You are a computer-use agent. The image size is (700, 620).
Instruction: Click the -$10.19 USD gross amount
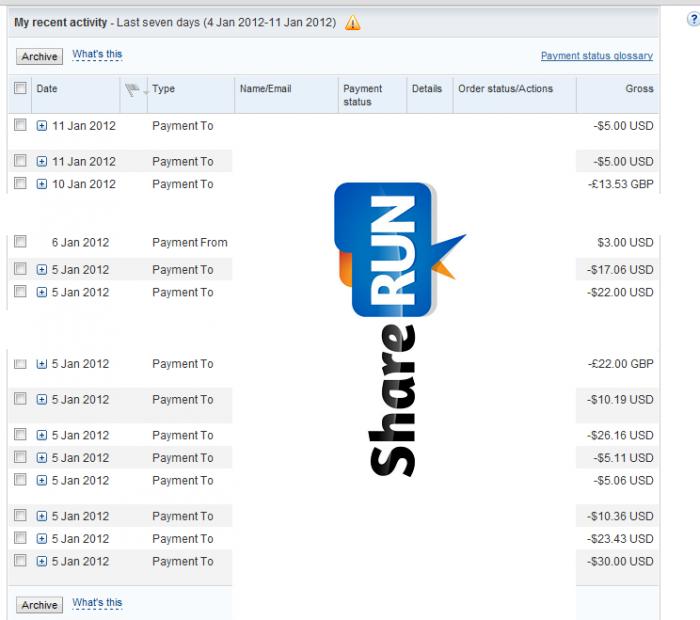620,399
